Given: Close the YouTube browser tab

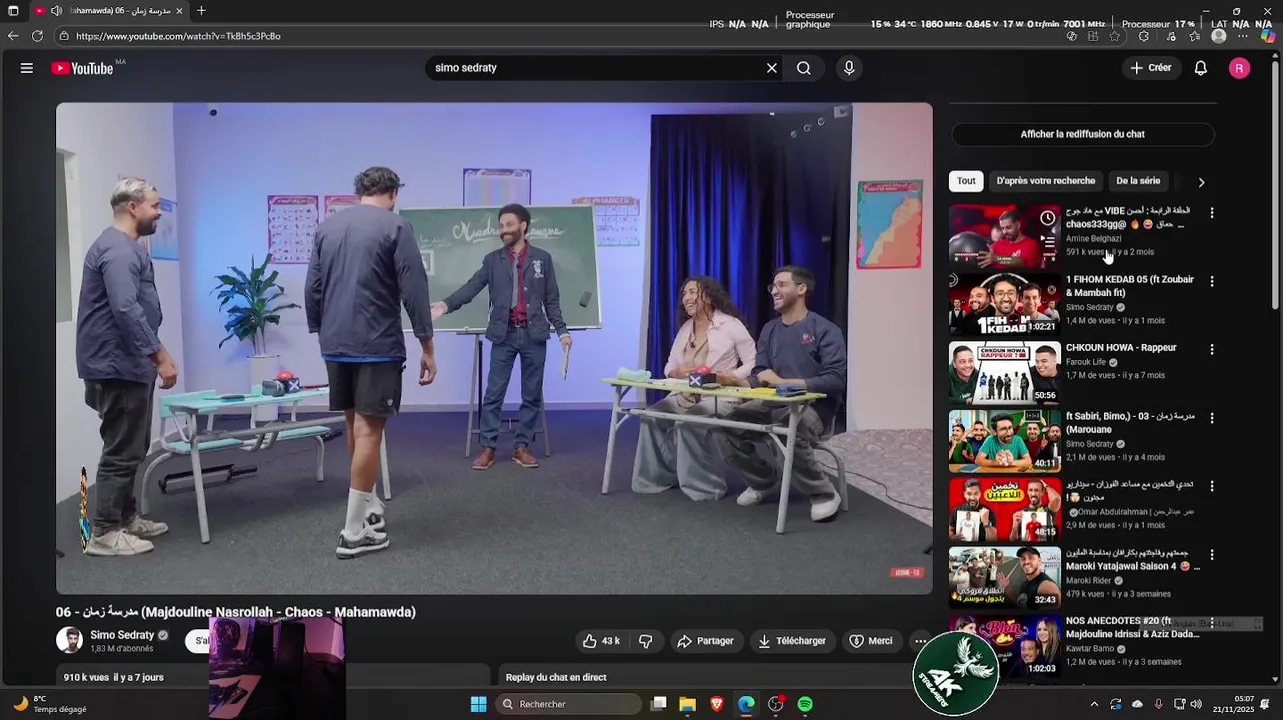Looking at the screenshot, I should click(x=179, y=11).
